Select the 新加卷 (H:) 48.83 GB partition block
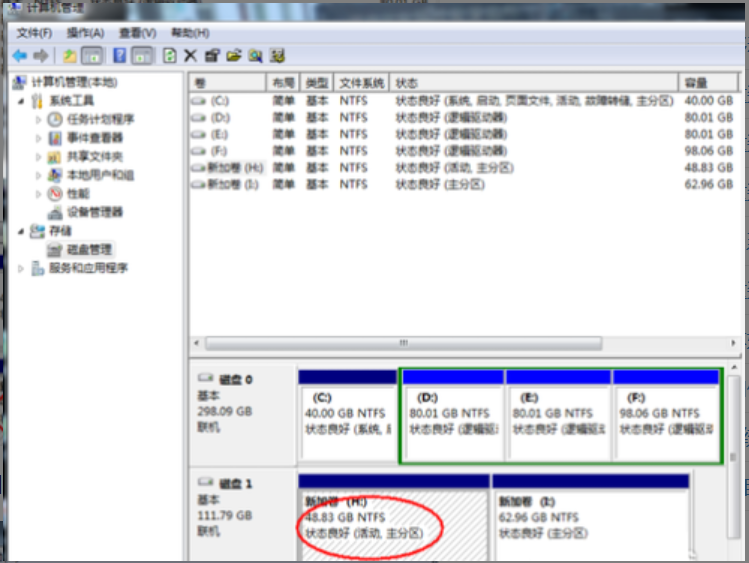 (x=392, y=520)
